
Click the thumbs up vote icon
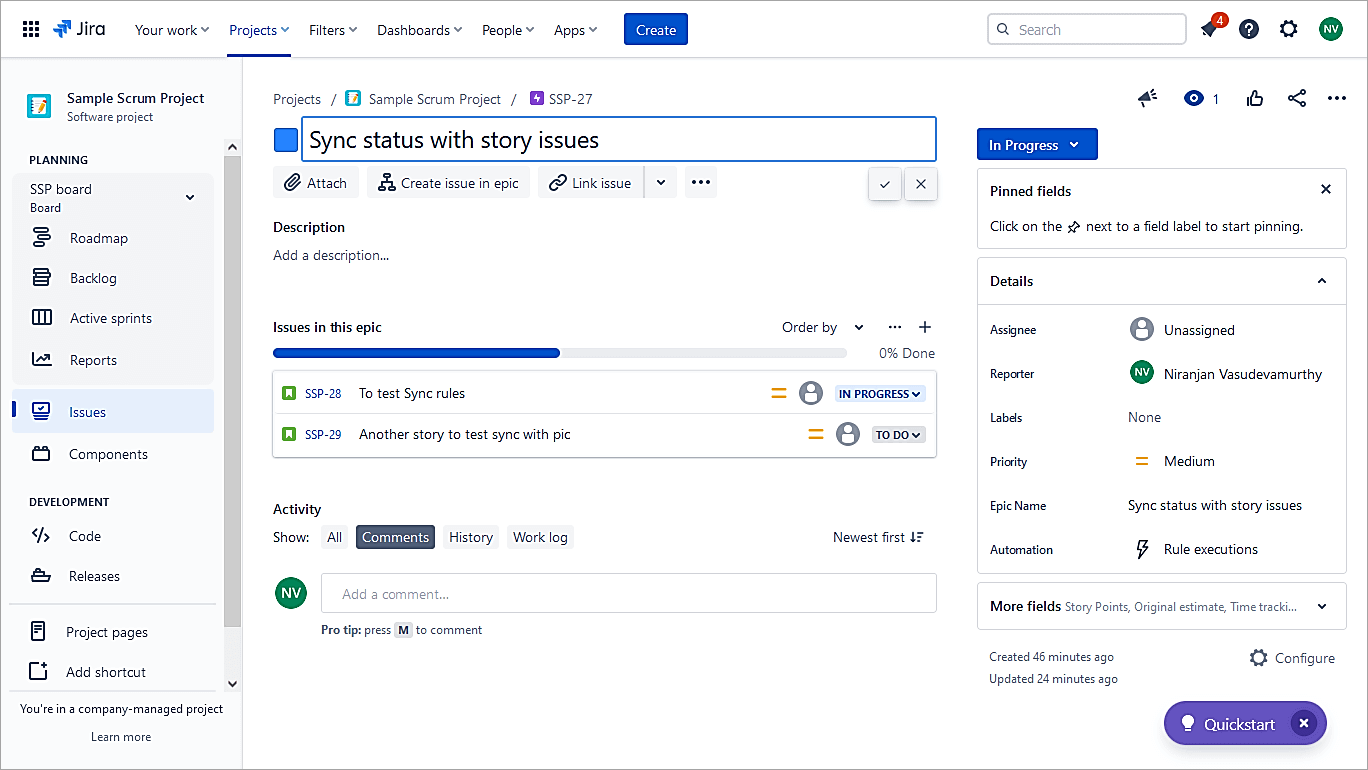[1255, 98]
